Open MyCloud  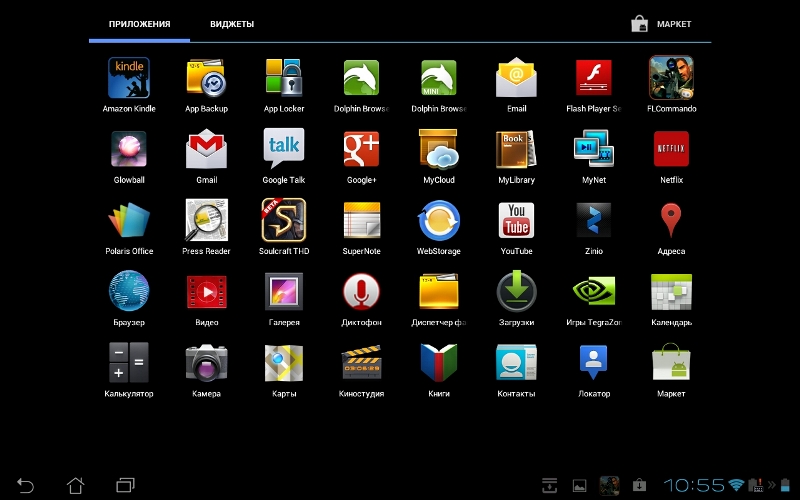click(439, 149)
